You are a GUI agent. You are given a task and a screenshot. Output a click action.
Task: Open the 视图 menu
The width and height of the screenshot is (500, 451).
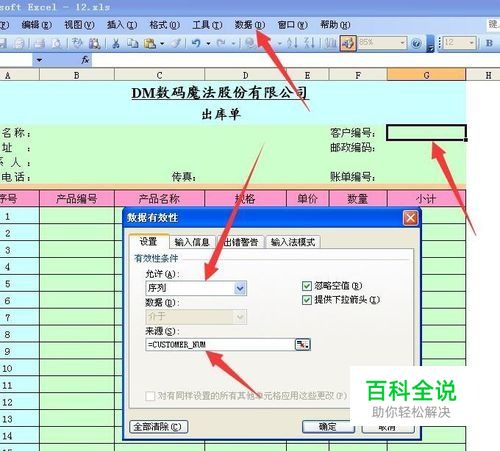79,25
